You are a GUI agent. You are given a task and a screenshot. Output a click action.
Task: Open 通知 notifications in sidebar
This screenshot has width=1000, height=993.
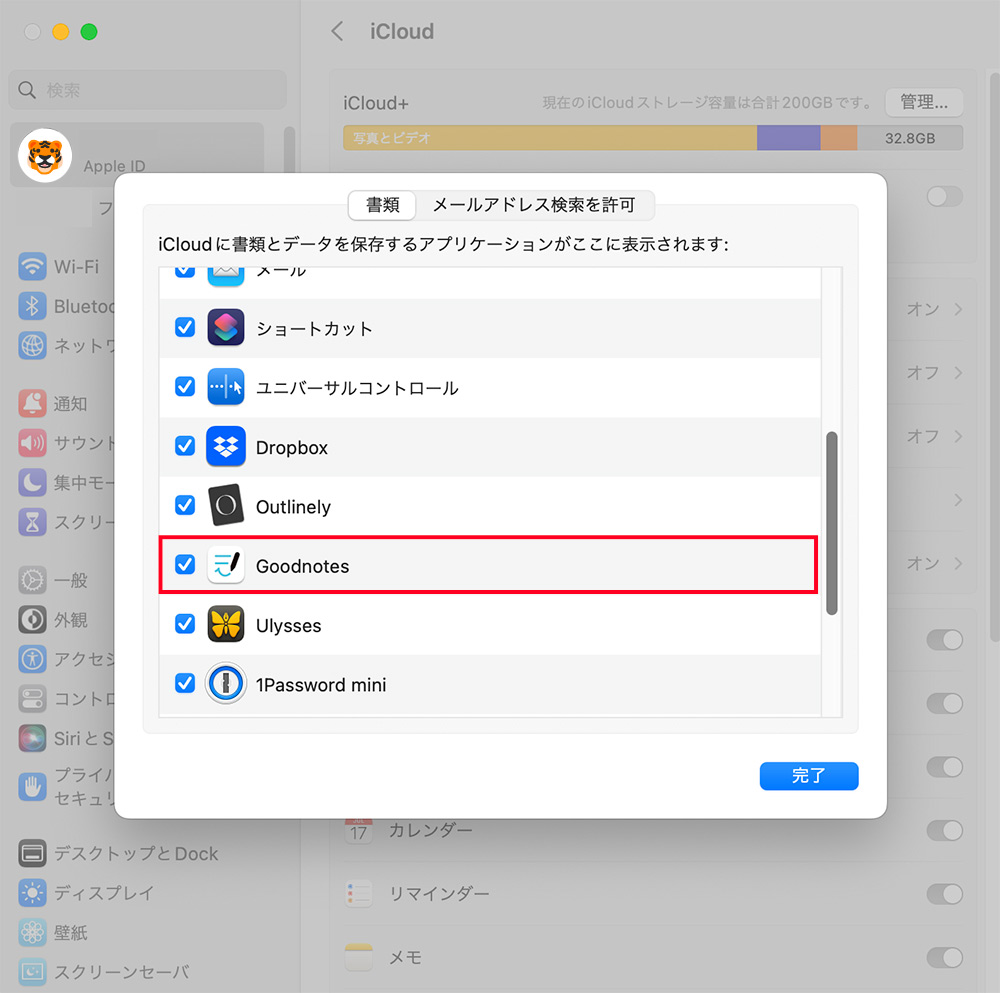pos(54,404)
